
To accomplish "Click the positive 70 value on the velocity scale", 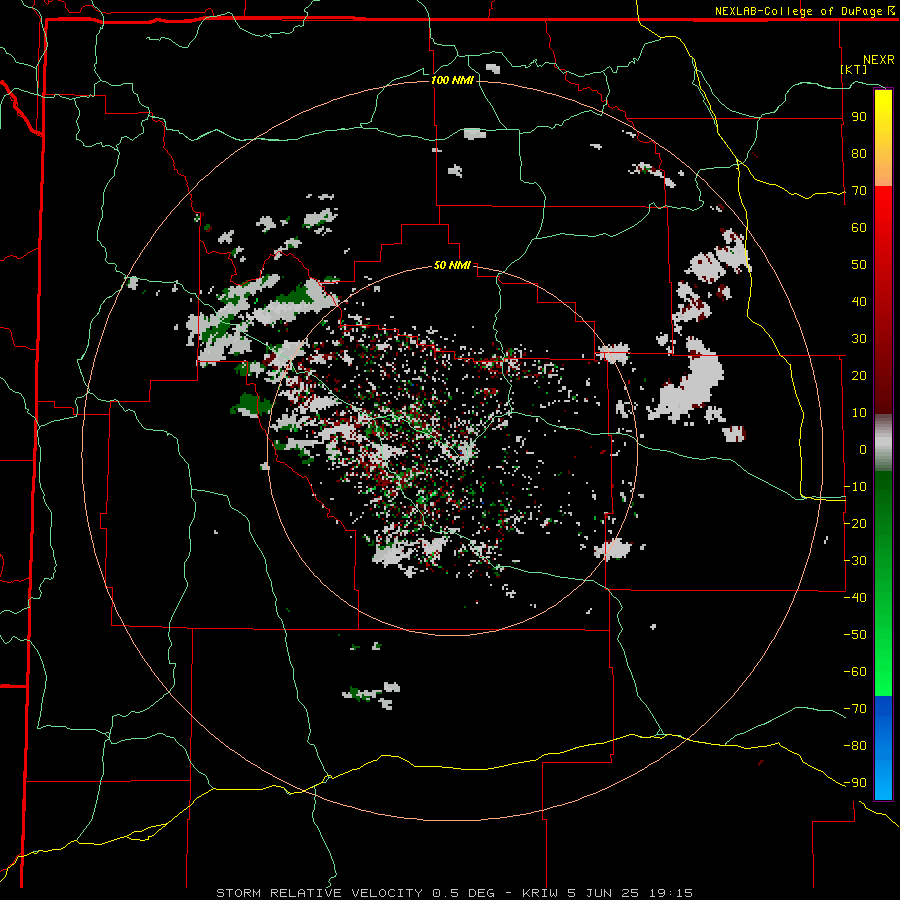I will pos(859,191).
